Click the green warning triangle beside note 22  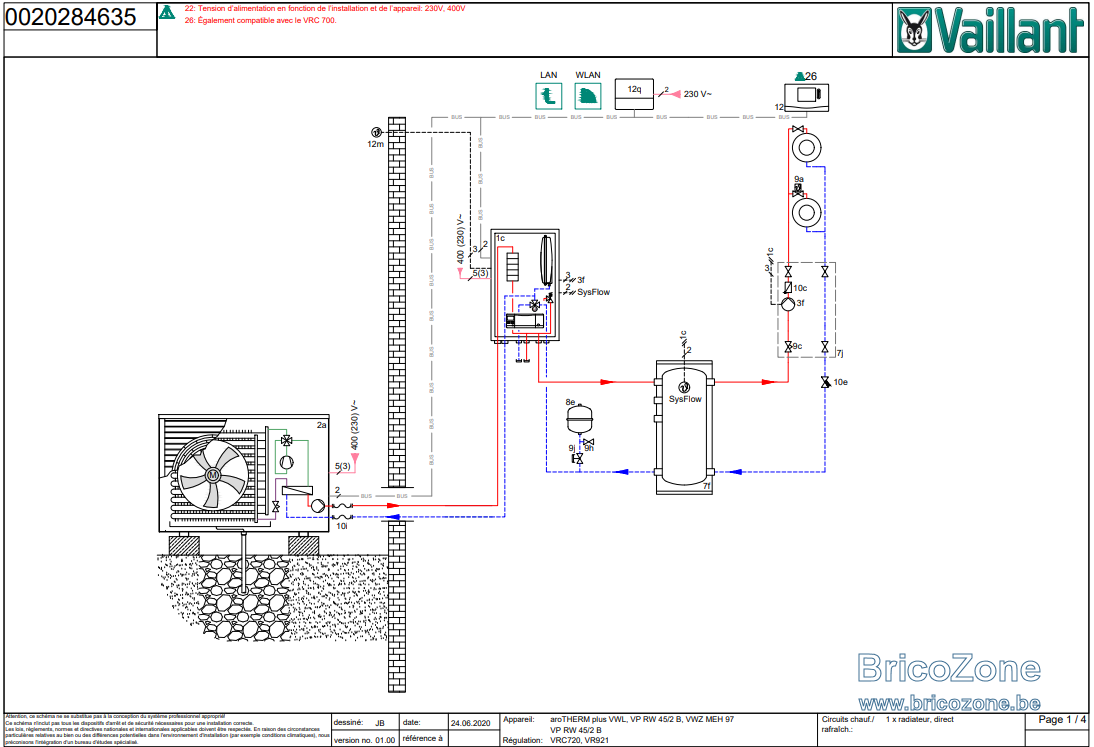coord(167,12)
